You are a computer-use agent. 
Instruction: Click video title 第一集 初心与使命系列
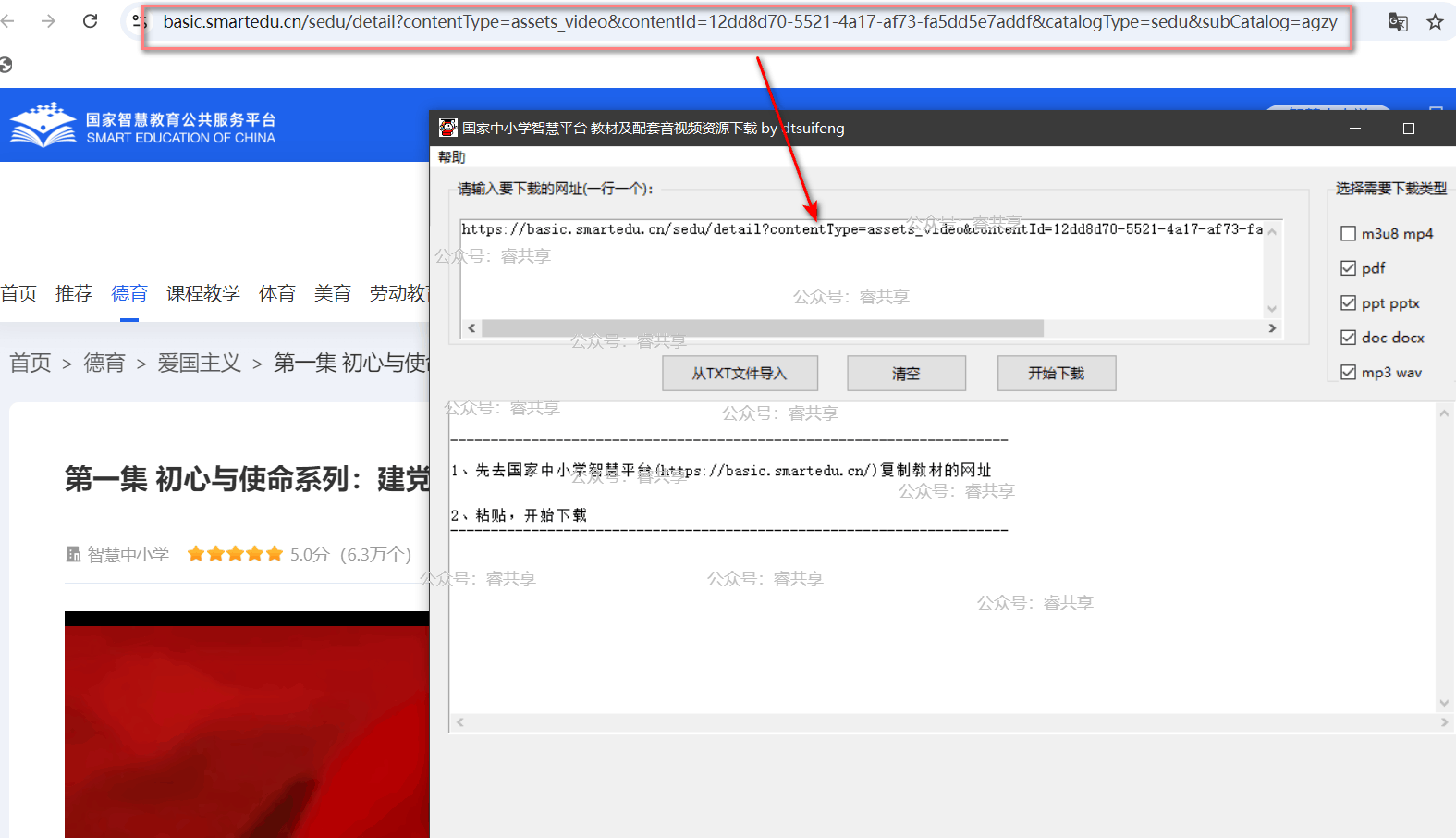pos(247,479)
